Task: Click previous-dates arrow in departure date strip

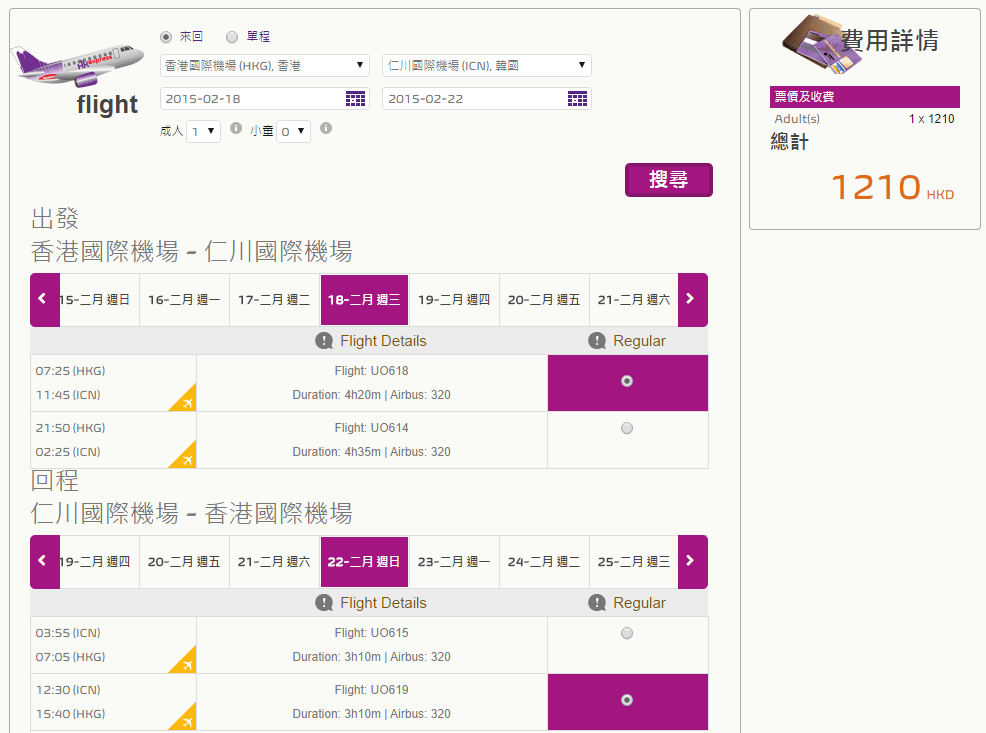Action: [43, 299]
